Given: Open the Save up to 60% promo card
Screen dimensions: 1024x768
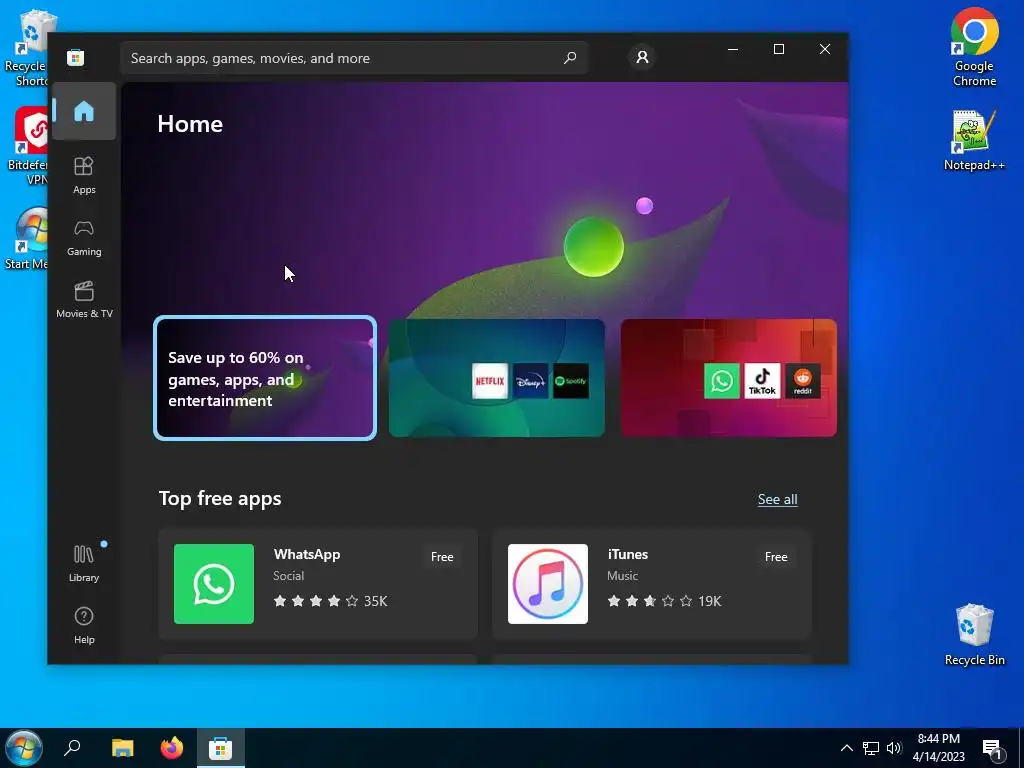Looking at the screenshot, I should click(x=264, y=378).
